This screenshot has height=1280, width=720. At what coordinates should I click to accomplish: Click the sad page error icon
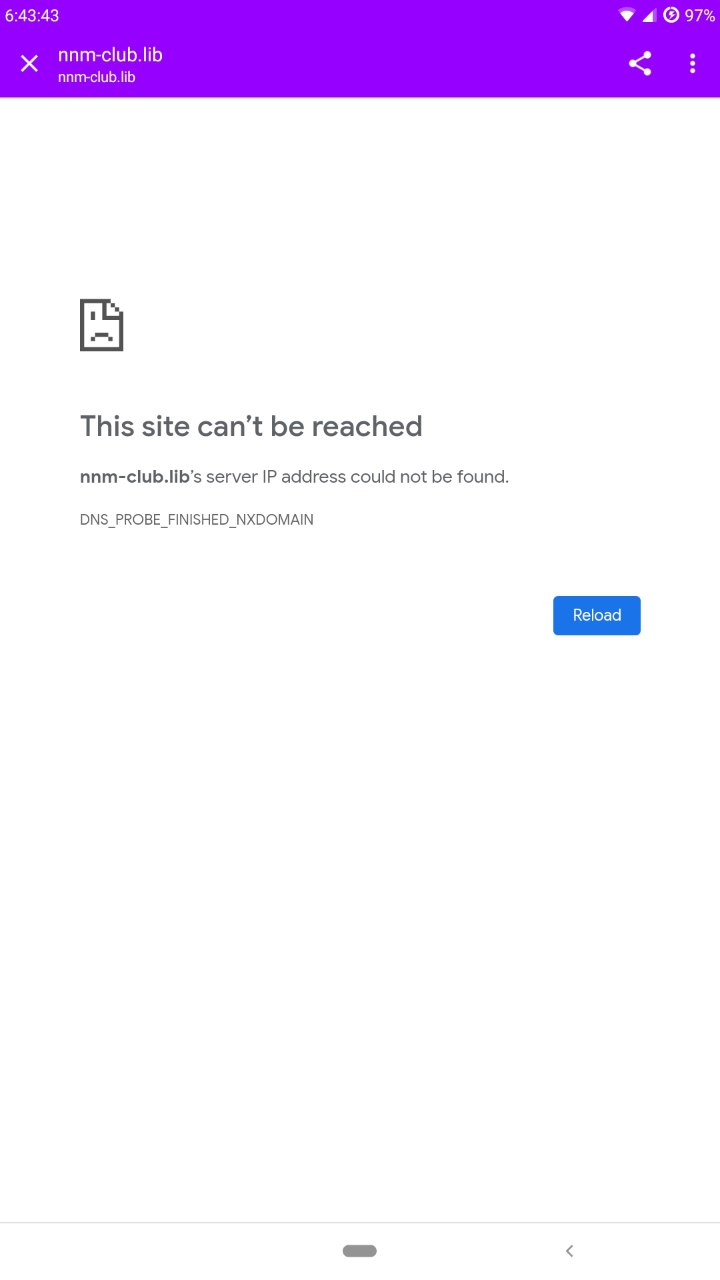pyautogui.click(x=102, y=324)
